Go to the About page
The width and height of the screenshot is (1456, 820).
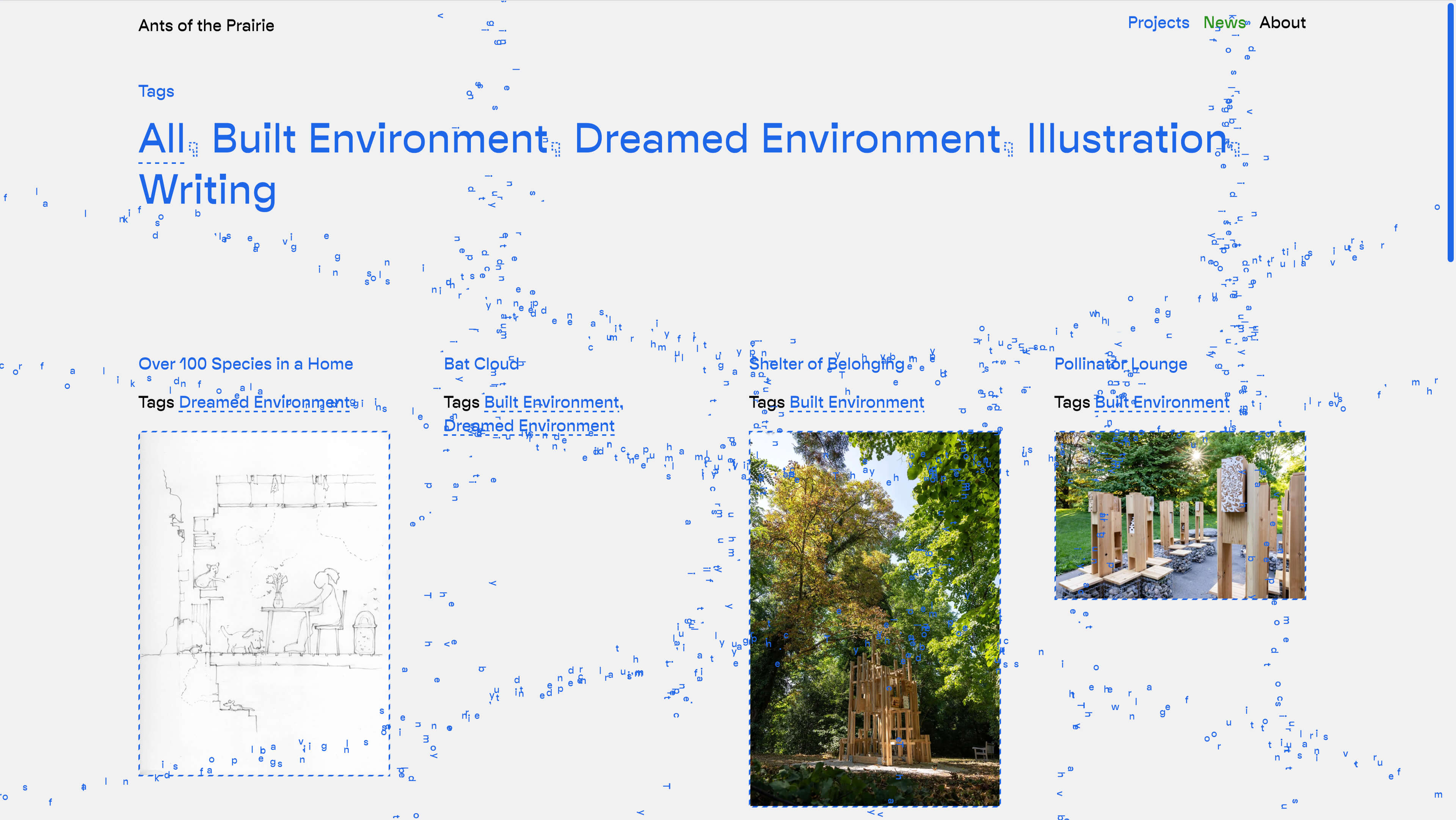click(x=1282, y=23)
